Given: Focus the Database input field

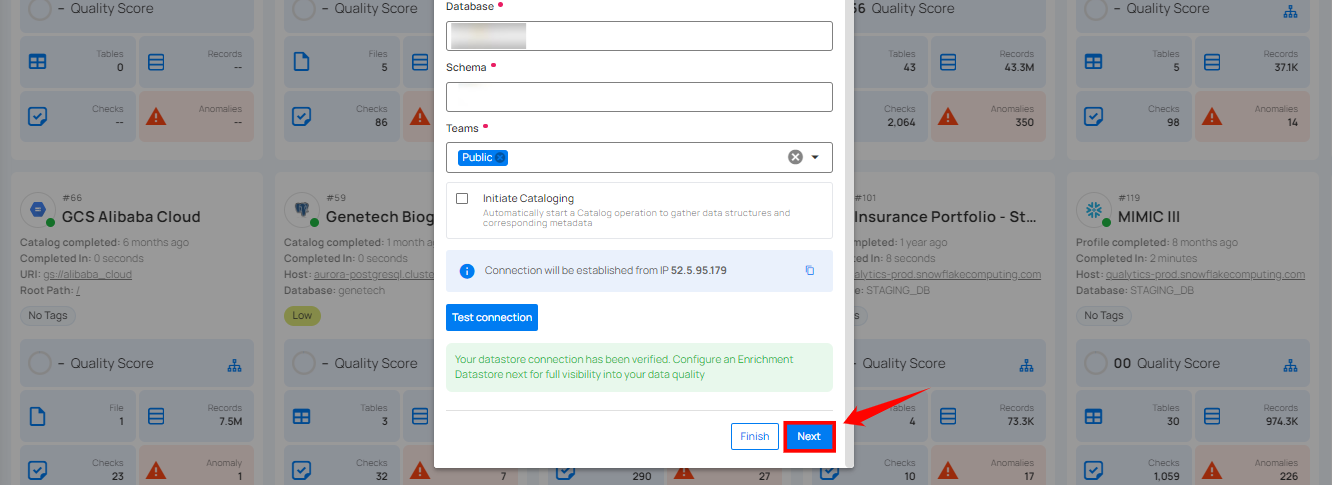Looking at the screenshot, I should [639, 36].
